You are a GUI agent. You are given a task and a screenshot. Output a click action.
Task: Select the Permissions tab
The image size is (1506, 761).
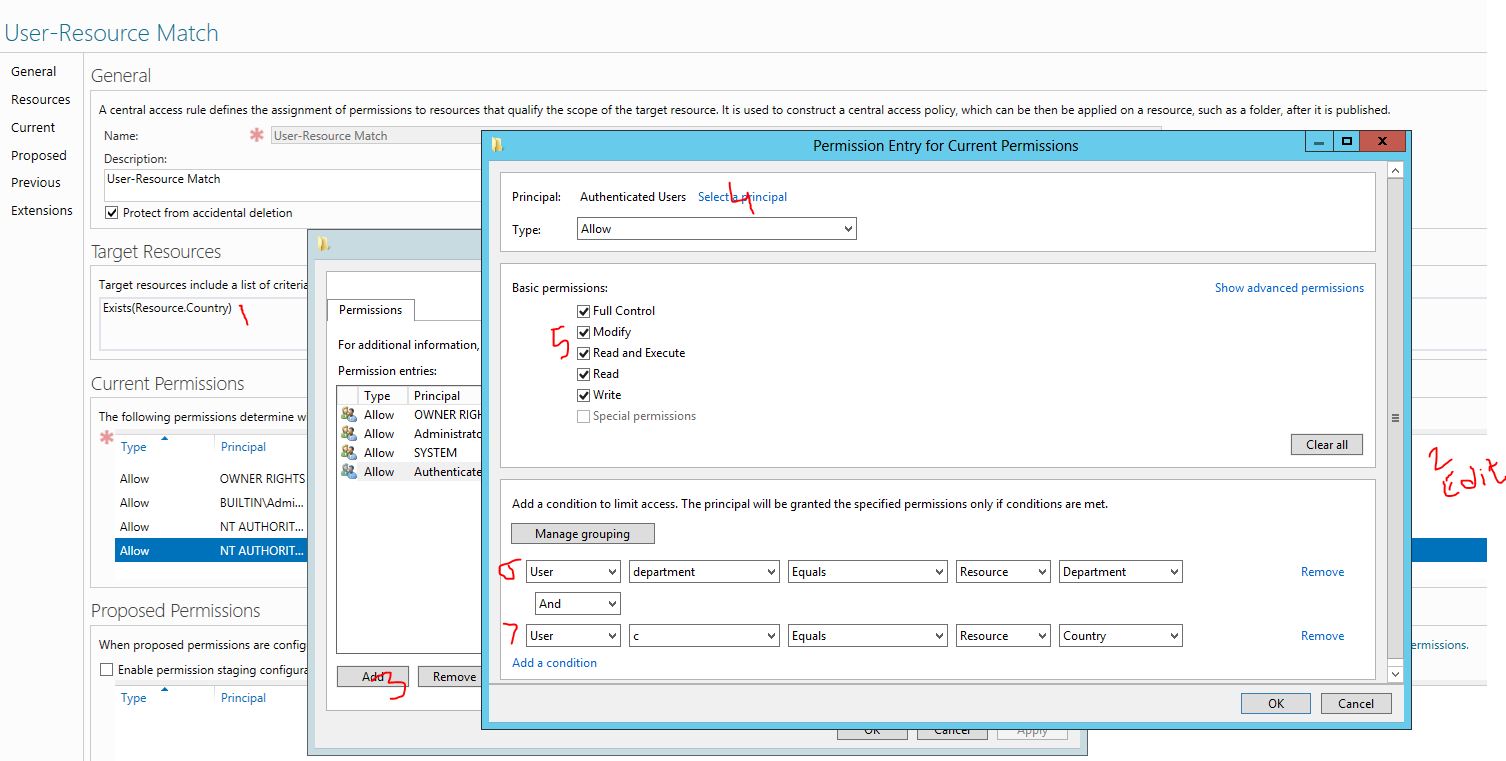(x=370, y=310)
